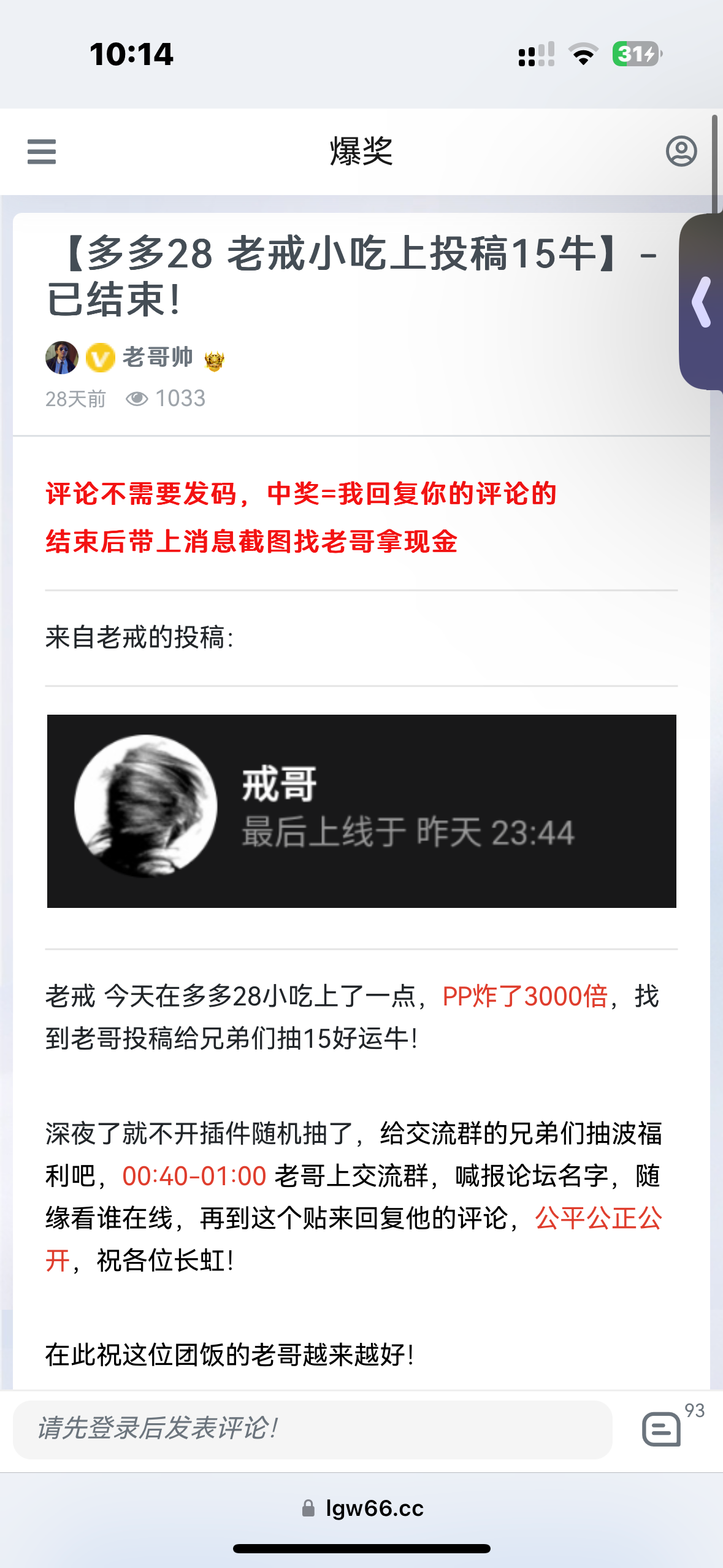Open the user account profile icon

click(x=681, y=151)
